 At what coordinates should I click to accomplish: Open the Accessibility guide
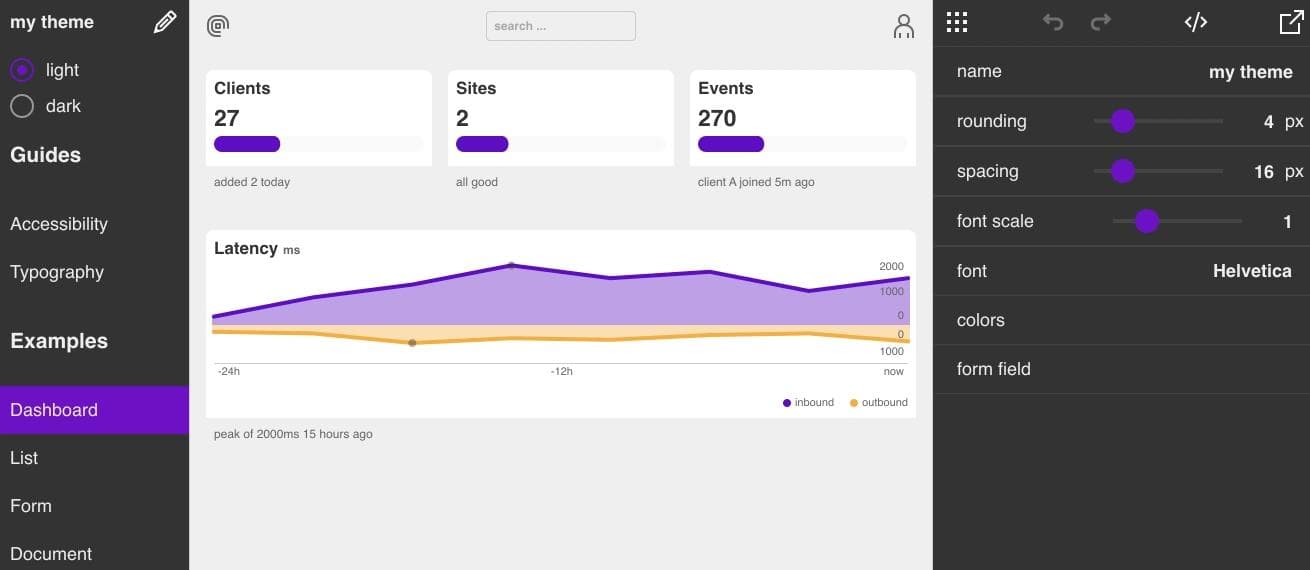[59, 224]
